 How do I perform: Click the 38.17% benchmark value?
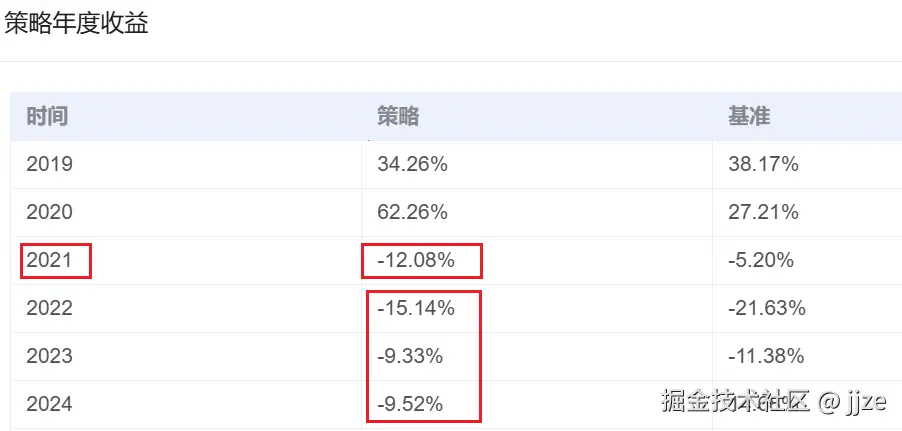[763, 165]
